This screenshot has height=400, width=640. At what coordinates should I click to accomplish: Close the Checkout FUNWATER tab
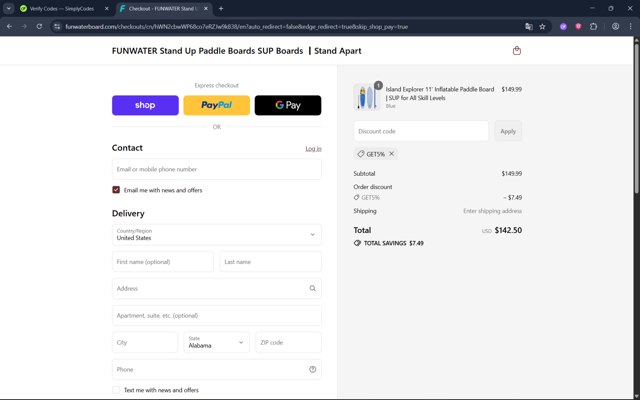tap(206, 9)
